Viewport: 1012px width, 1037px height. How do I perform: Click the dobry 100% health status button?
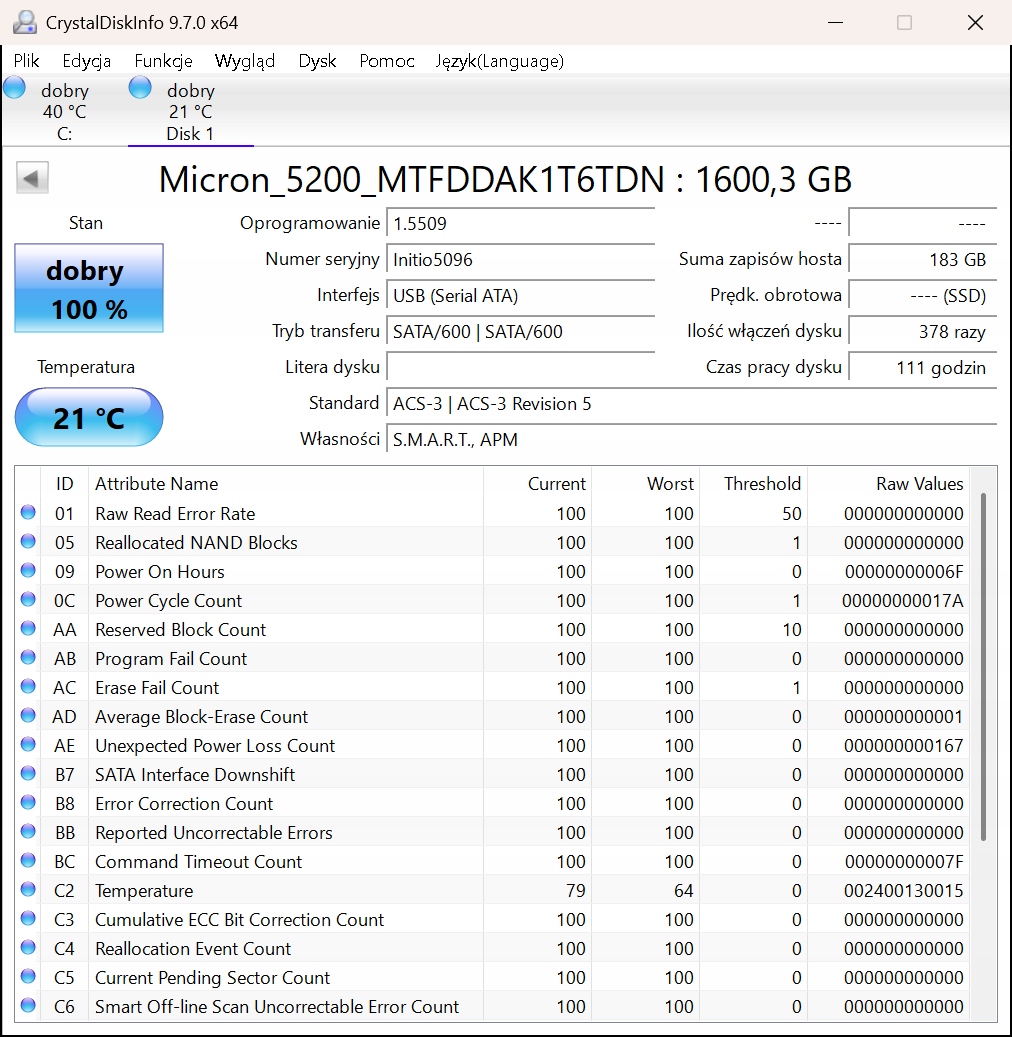[88, 288]
